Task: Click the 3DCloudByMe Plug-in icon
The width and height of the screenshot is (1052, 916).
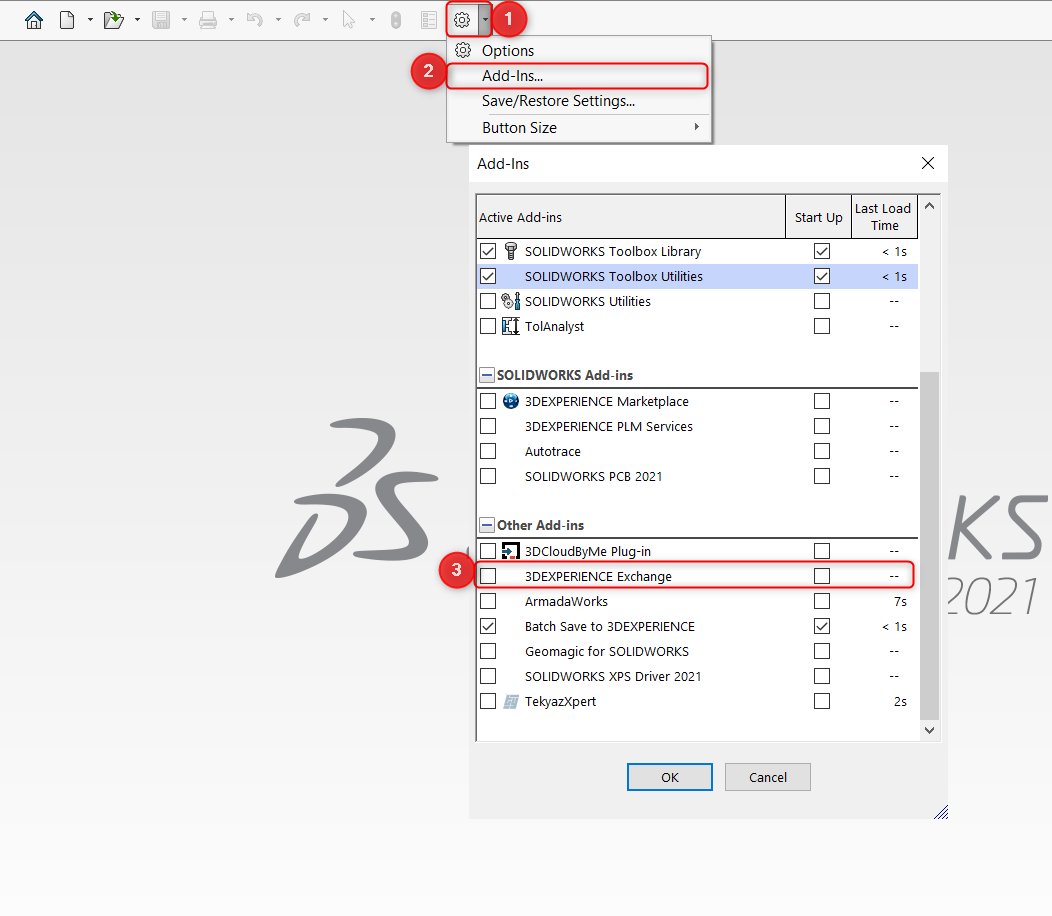Action: (x=511, y=551)
